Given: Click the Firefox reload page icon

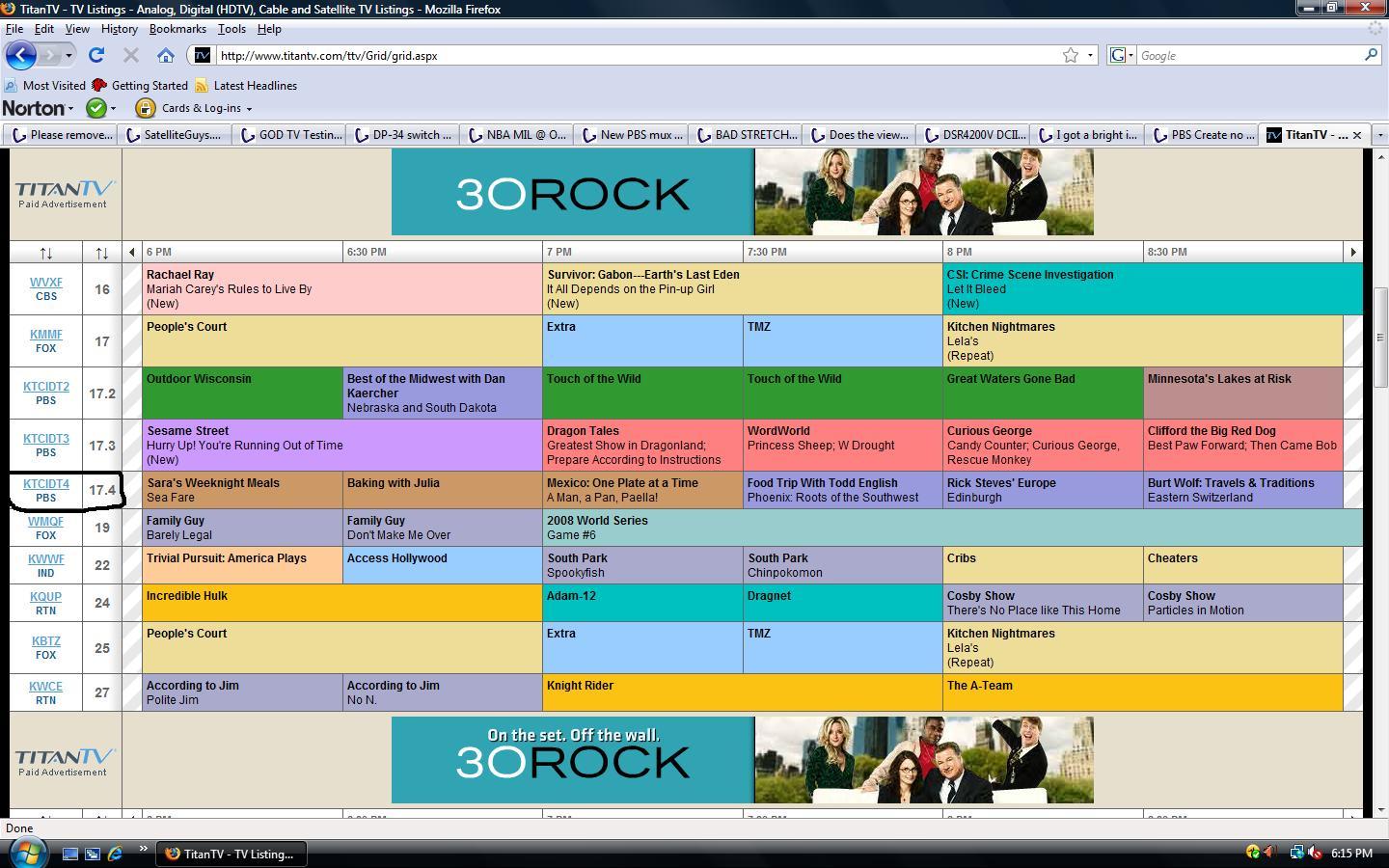Looking at the screenshot, I should [x=96, y=55].
